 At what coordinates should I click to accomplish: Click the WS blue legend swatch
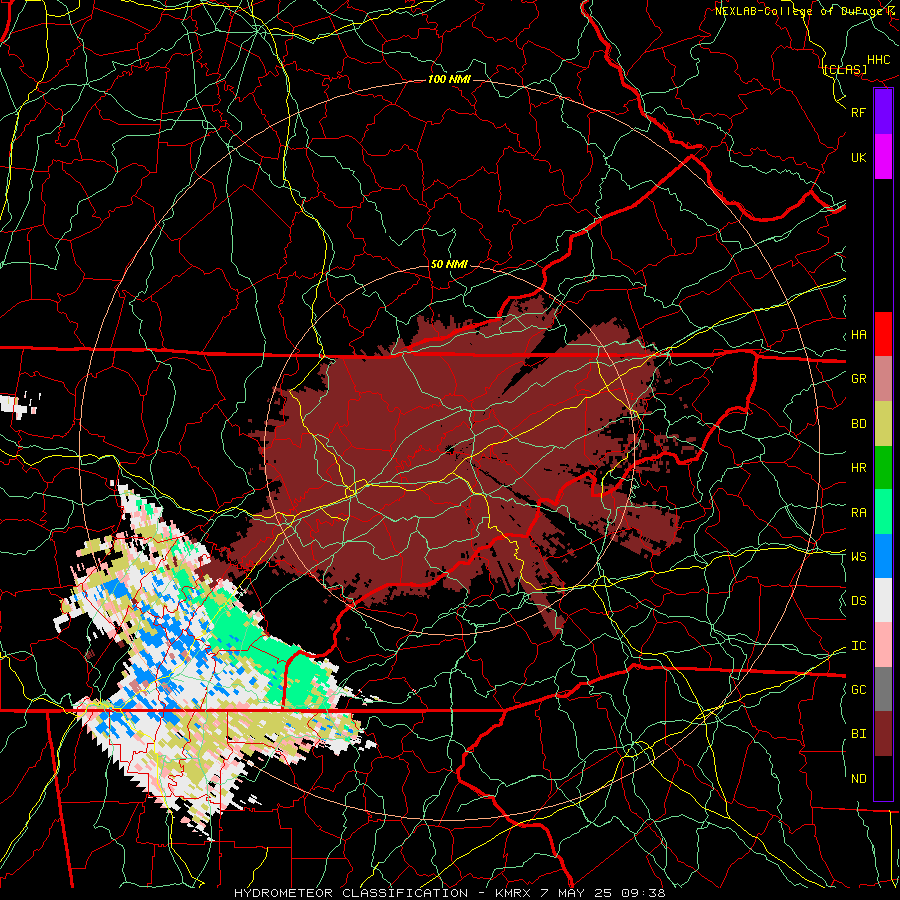[883, 556]
